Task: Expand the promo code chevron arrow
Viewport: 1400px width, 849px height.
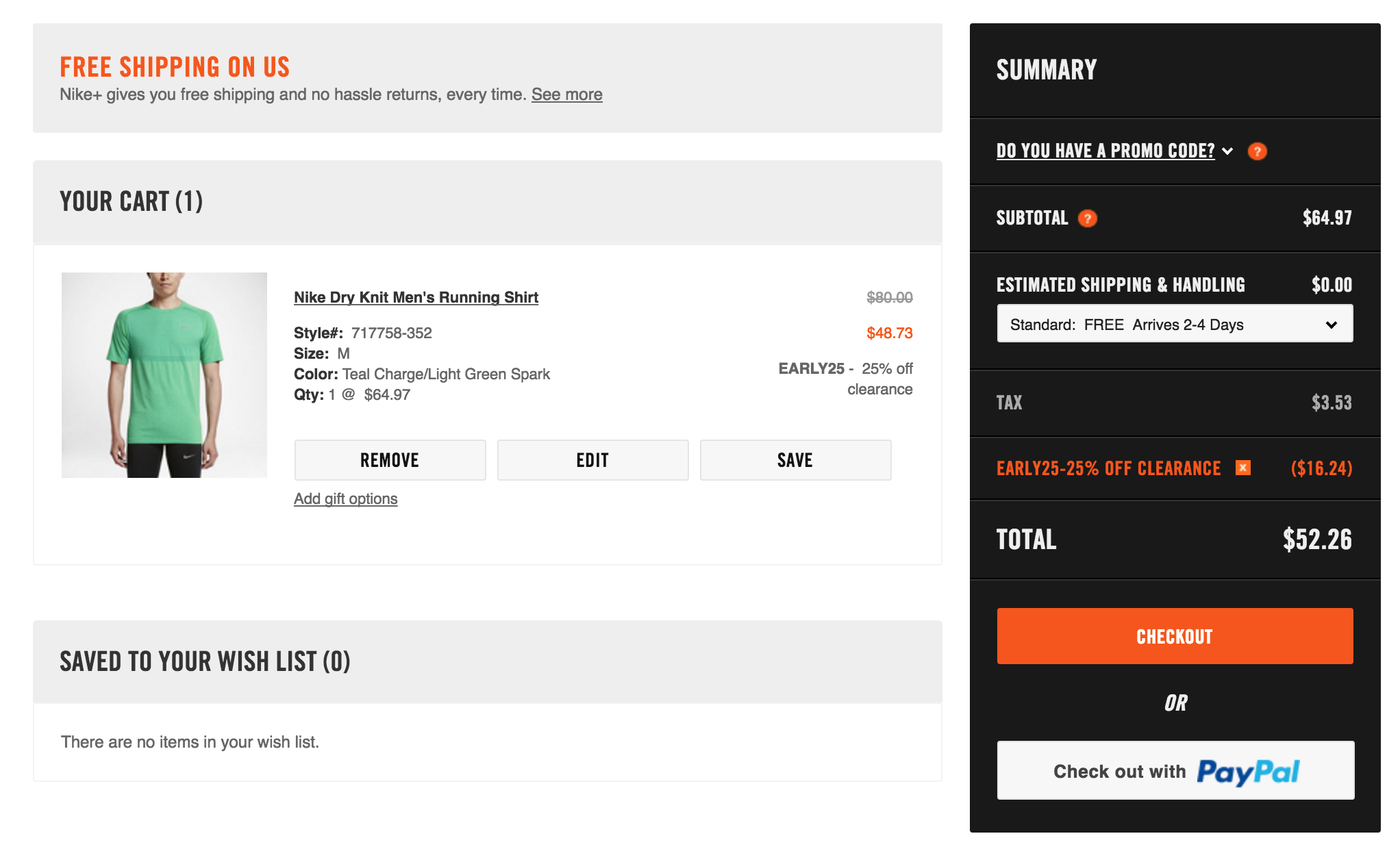Action: coord(1227,151)
